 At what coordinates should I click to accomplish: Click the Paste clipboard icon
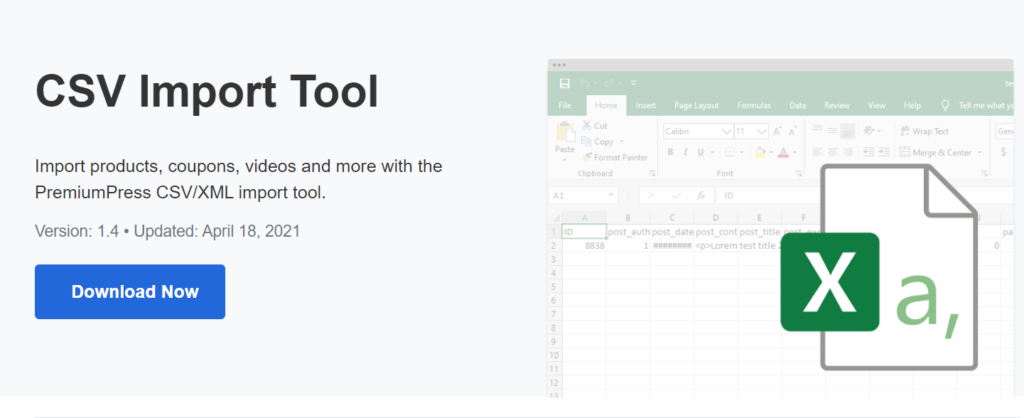pos(565,133)
